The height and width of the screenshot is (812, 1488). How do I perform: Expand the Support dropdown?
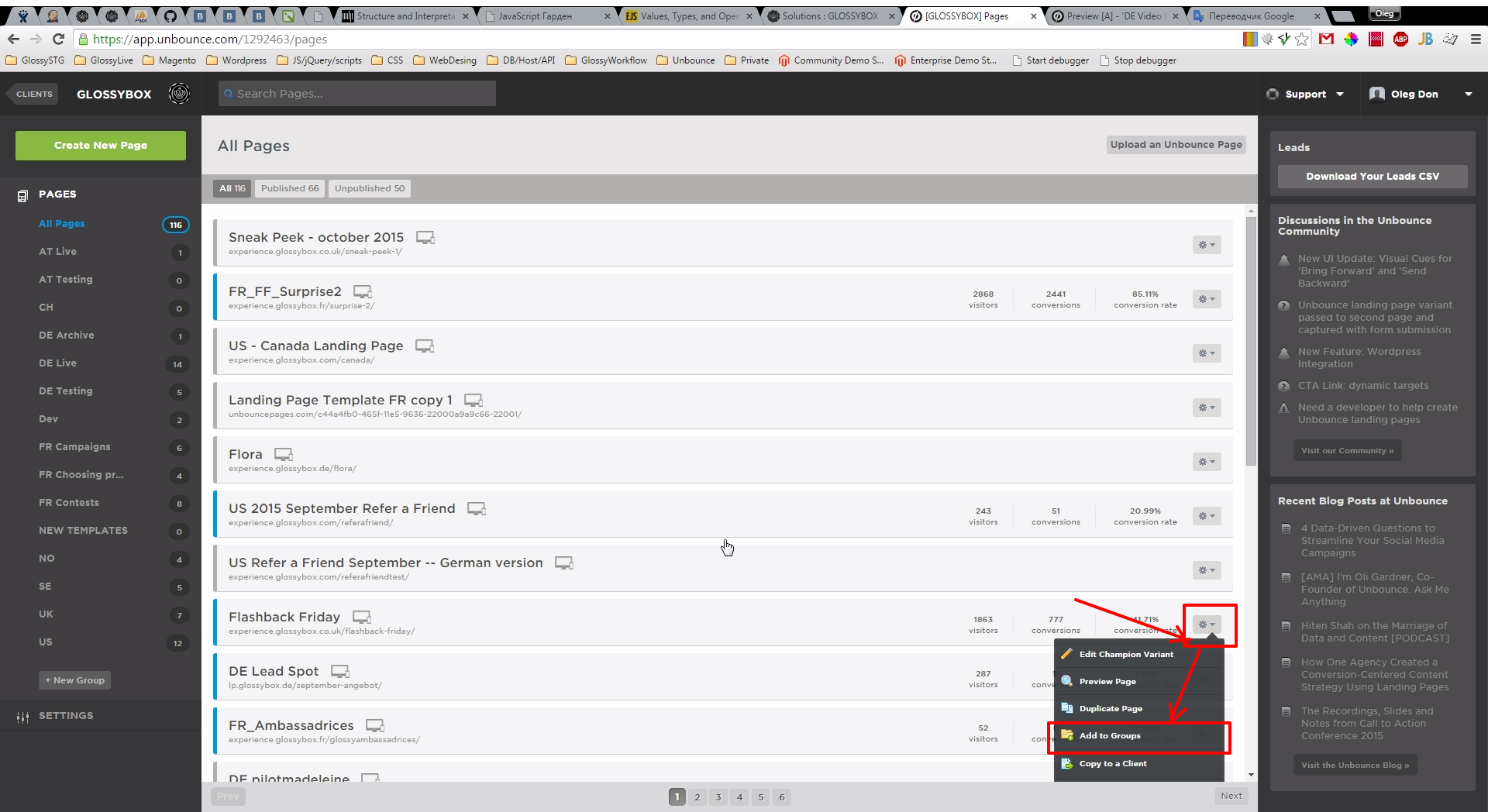(x=1306, y=94)
